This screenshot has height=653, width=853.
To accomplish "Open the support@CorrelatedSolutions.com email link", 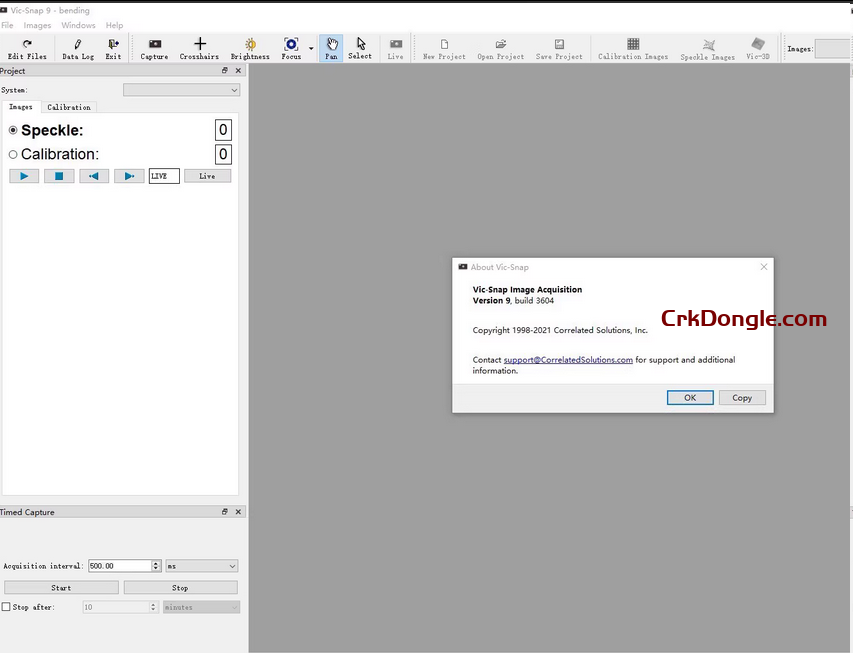I will coord(568,360).
